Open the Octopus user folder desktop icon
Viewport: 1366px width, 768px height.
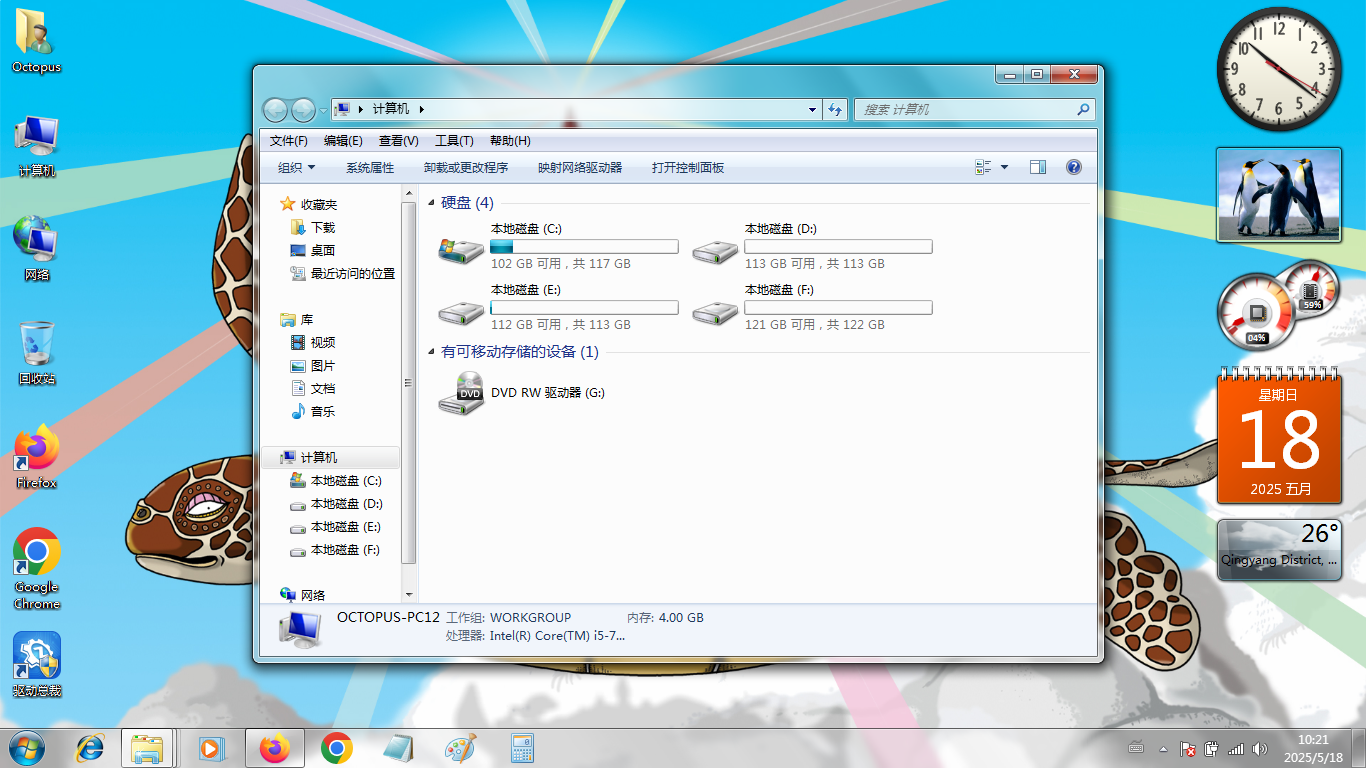(x=37, y=40)
